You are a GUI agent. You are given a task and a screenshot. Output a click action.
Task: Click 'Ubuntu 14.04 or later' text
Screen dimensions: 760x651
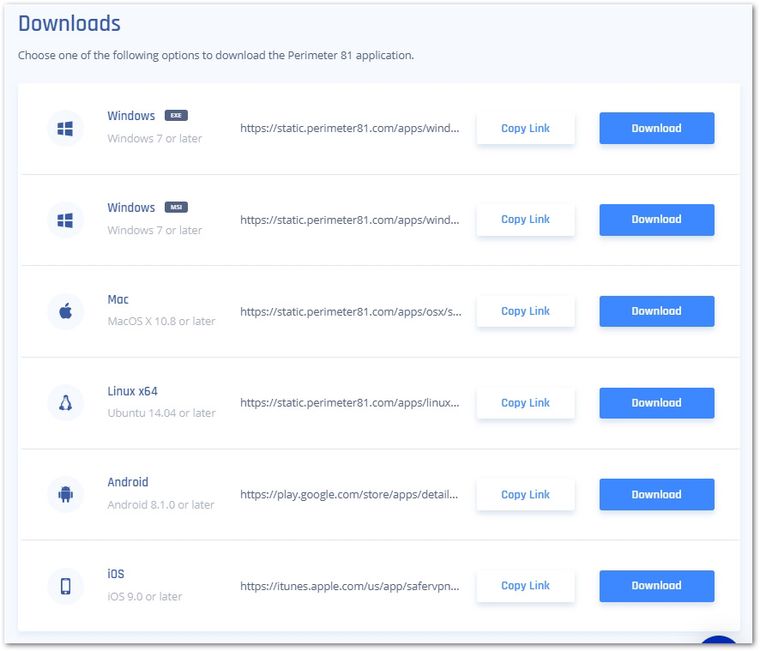(x=161, y=413)
